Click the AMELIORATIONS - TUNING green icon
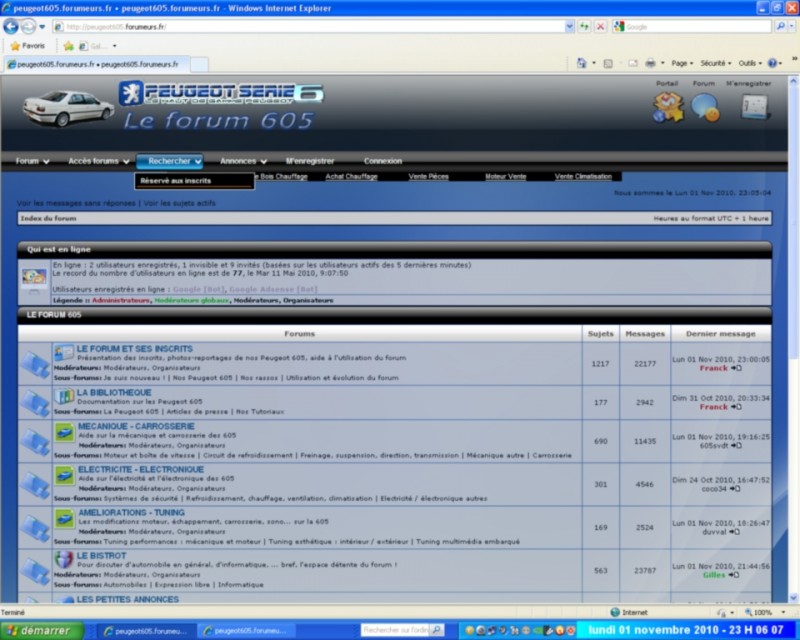The image size is (800, 640). point(65,519)
